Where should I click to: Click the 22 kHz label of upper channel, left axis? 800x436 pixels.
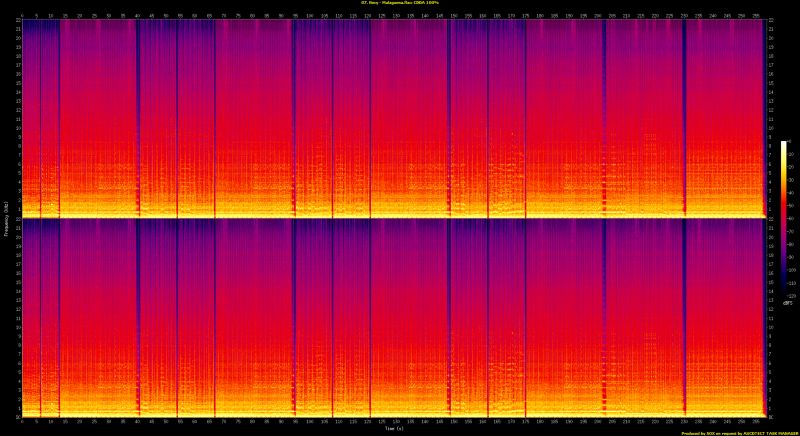tap(17, 22)
